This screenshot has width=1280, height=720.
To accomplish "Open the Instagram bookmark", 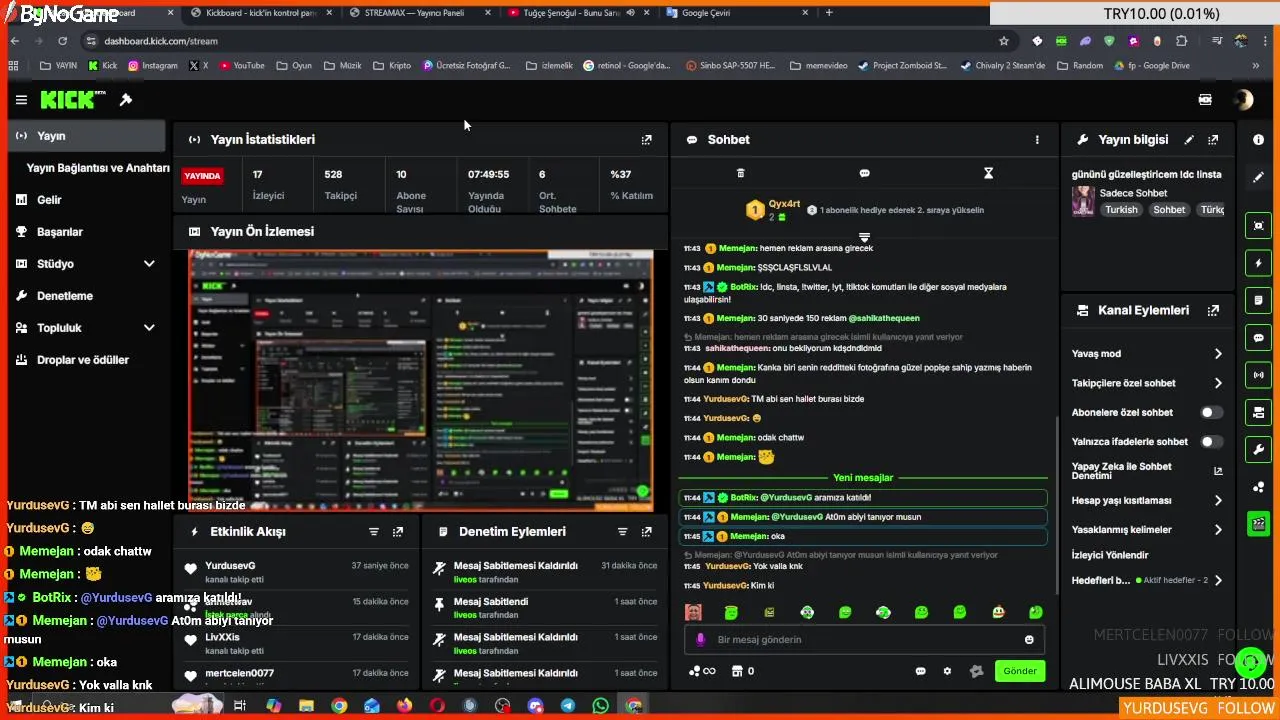I will pyautogui.click(x=152, y=66).
